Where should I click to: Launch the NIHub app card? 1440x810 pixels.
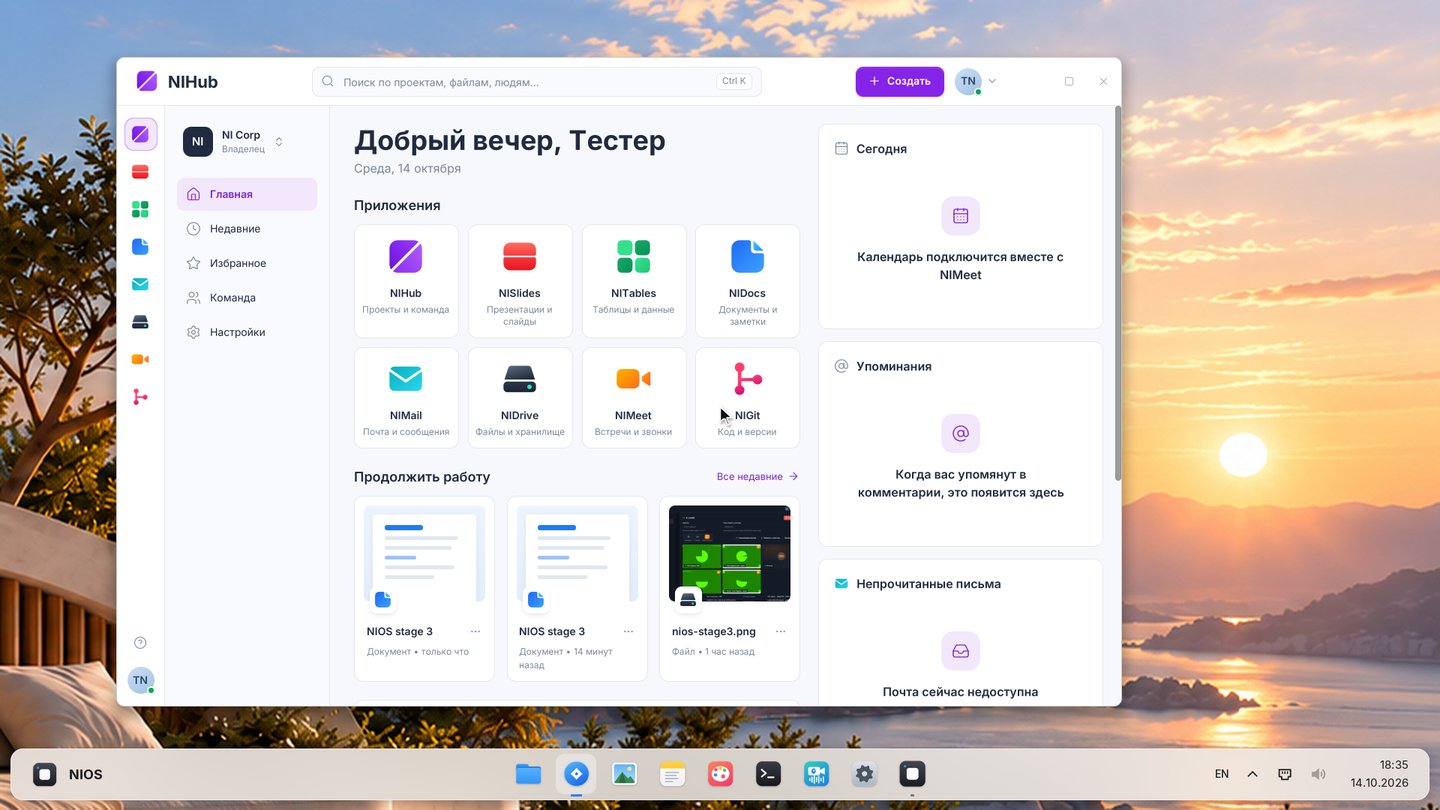point(406,281)
